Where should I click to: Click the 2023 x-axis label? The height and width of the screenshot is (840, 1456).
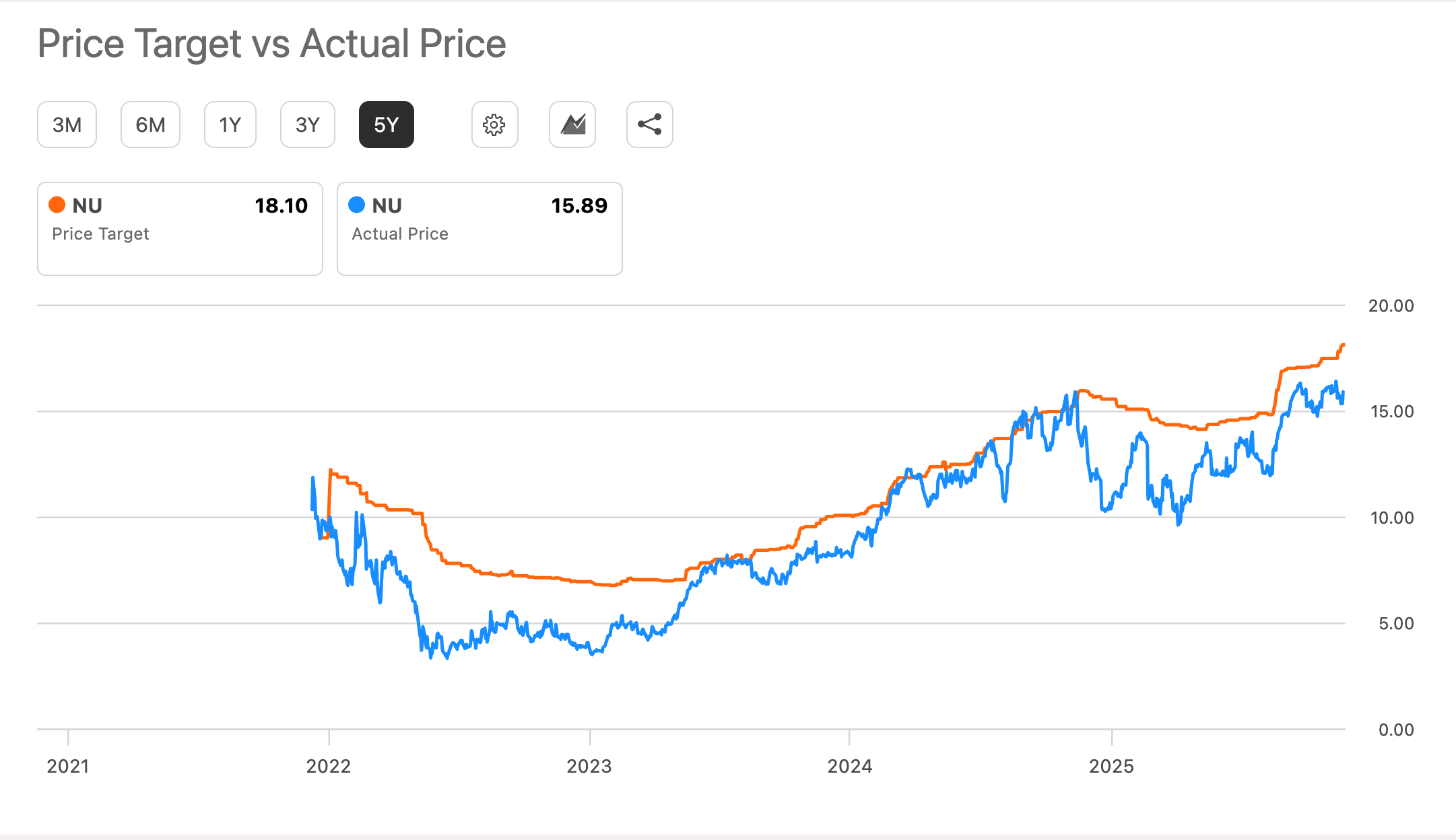coord(591,765)
